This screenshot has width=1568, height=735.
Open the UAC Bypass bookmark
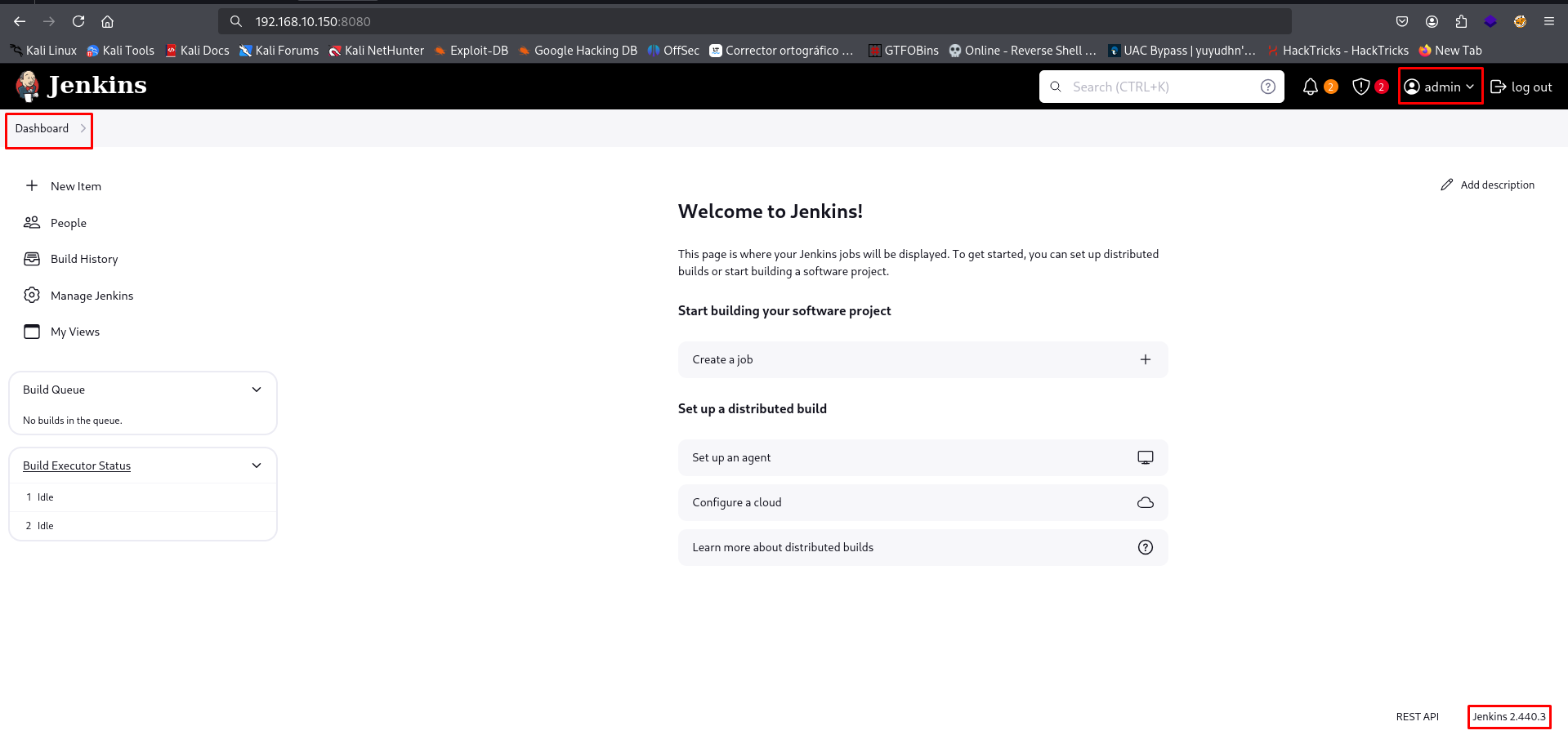(1182, 51)
